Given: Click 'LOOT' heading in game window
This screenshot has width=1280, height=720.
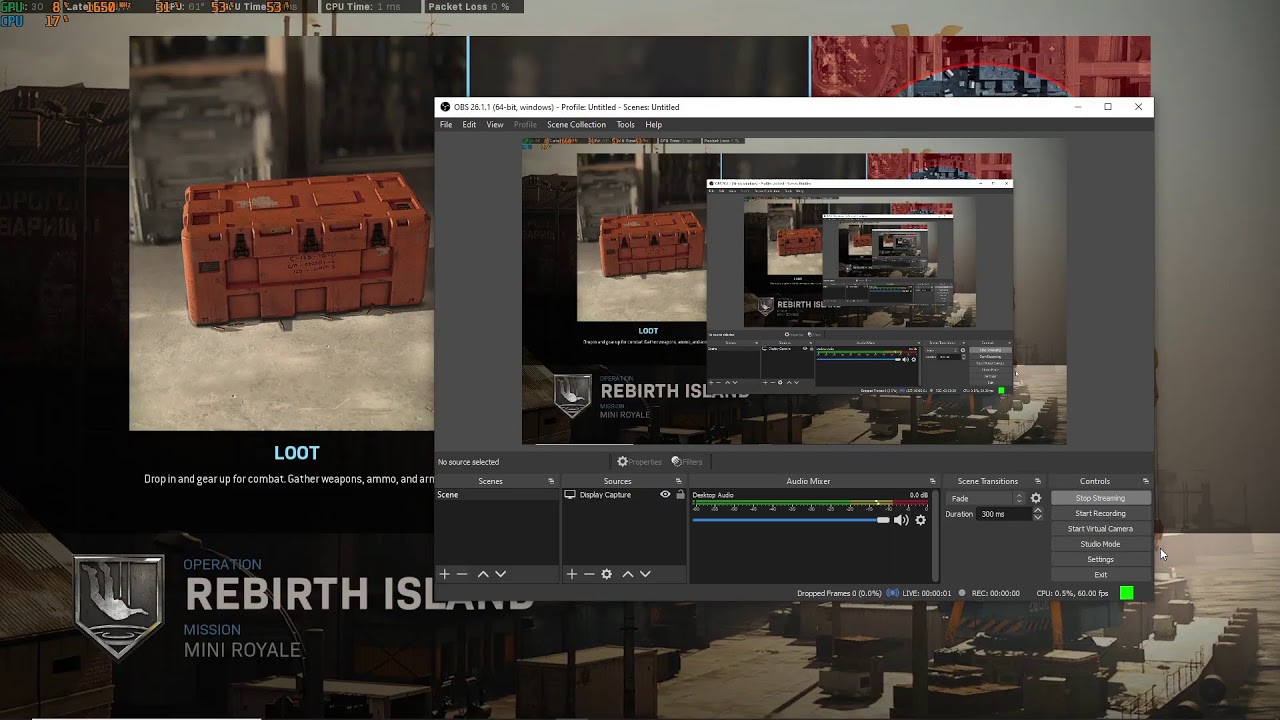Looking at the screenshot, I should tap(297, 453).
